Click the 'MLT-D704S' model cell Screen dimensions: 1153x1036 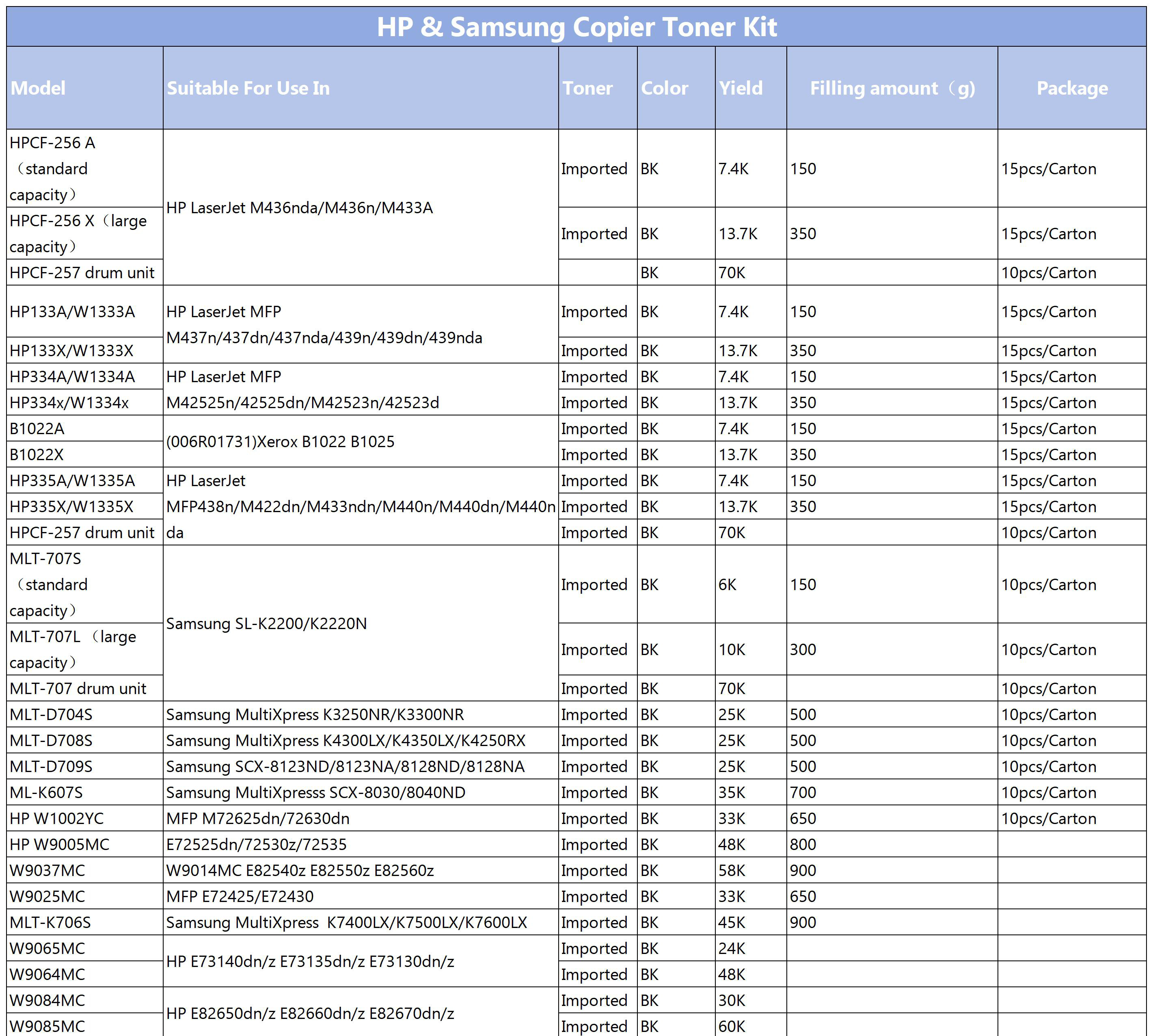[x=85, y=714]
